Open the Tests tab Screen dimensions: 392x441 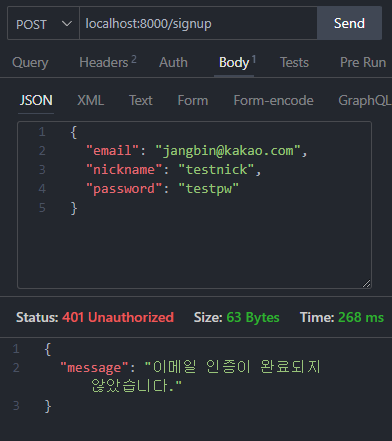click(x=294, y=62)
